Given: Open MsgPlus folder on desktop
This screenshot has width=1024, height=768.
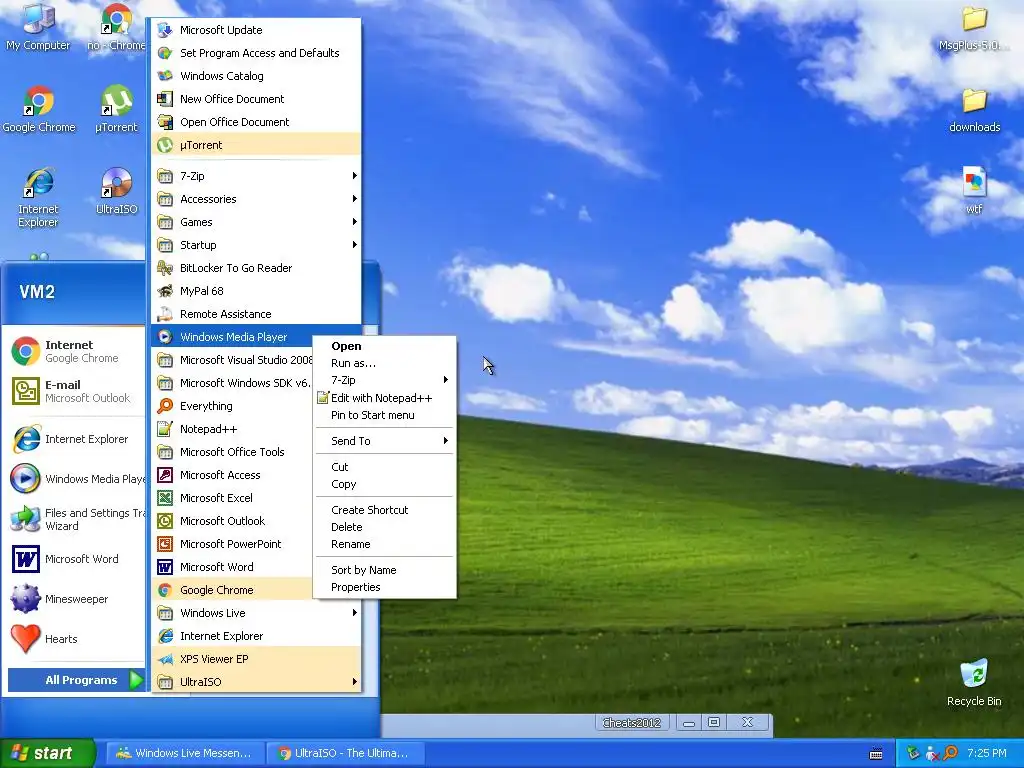Looking at the screenshot, I should point(974,27).
